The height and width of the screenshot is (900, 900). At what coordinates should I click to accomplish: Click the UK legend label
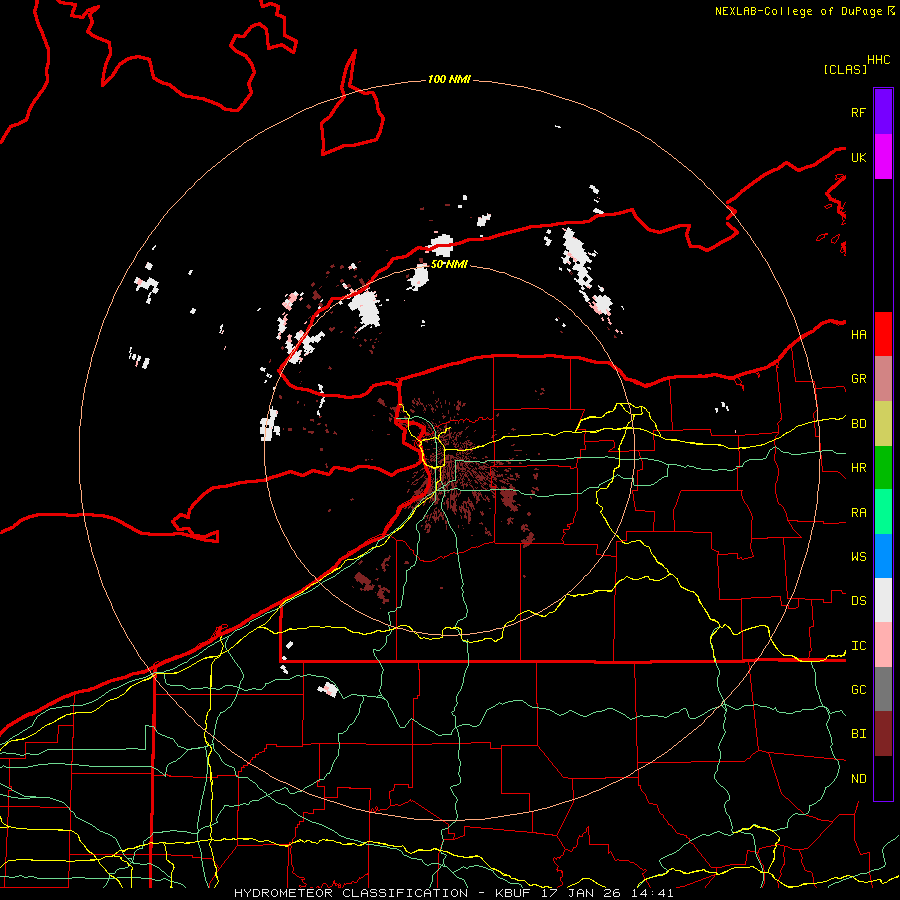click(858, 157)
